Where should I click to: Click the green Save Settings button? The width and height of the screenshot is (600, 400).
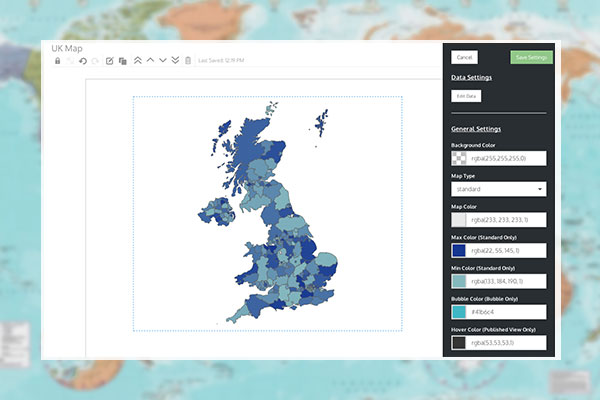531,58
